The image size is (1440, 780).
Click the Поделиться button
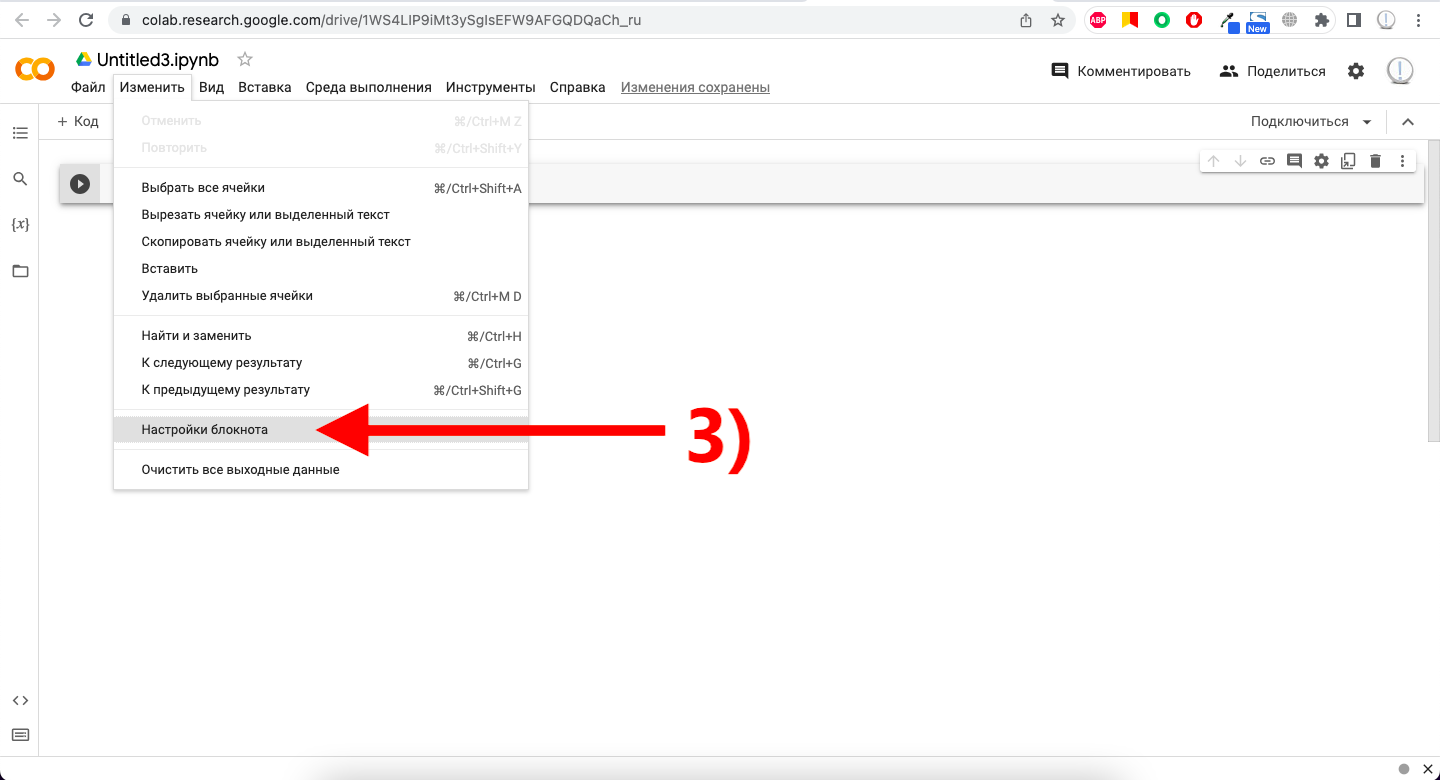click(1273, 71)
